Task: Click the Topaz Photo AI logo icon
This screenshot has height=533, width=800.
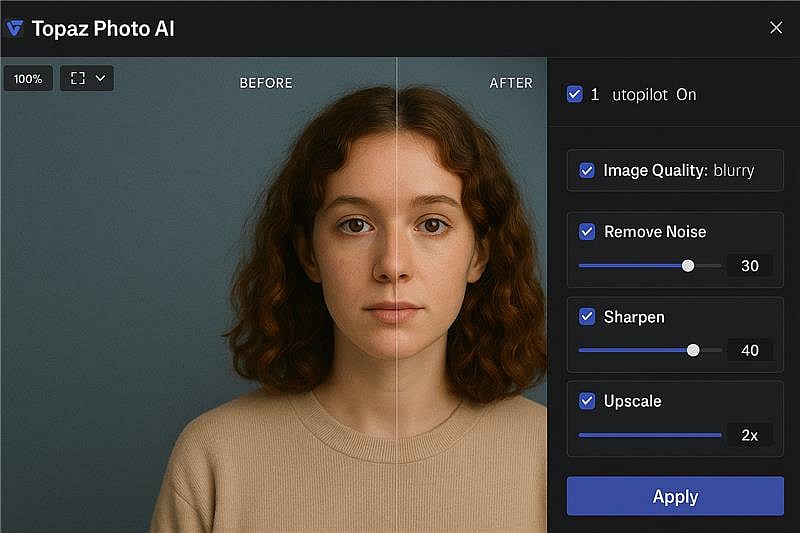Action: 14,28
